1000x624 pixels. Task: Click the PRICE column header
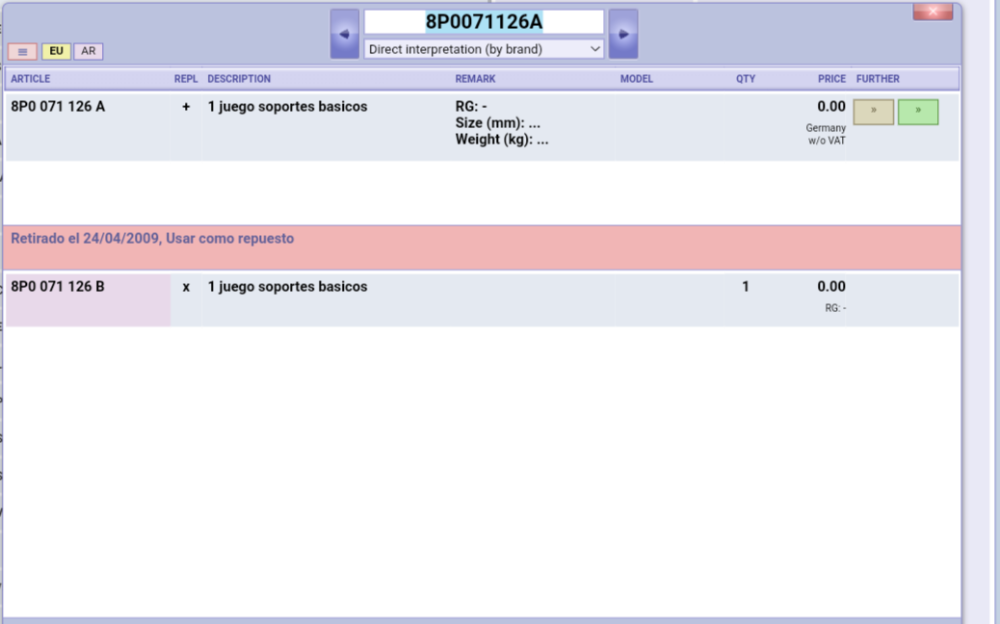[831, 79]
